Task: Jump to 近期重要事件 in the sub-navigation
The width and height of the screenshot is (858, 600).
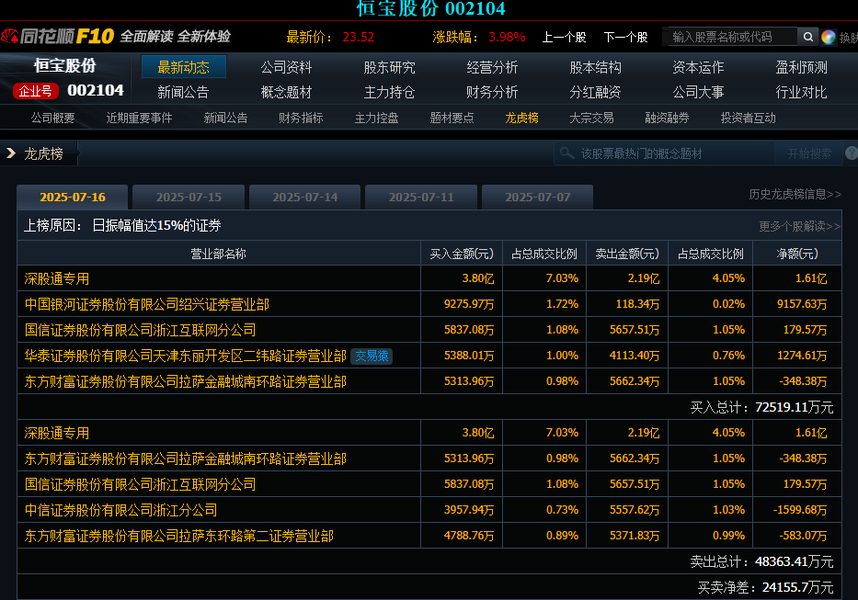Action: coord(139,118)
